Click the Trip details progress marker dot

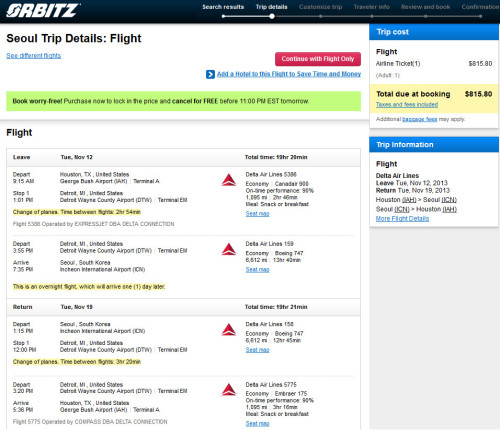tap(272, 16)
